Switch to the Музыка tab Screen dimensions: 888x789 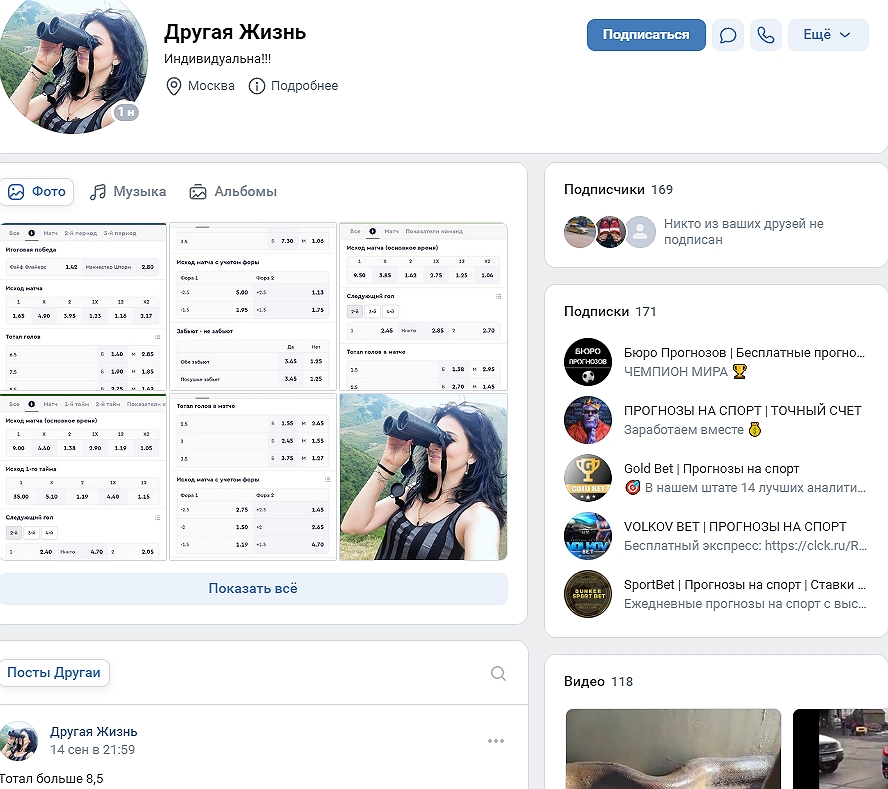point(127,192)
